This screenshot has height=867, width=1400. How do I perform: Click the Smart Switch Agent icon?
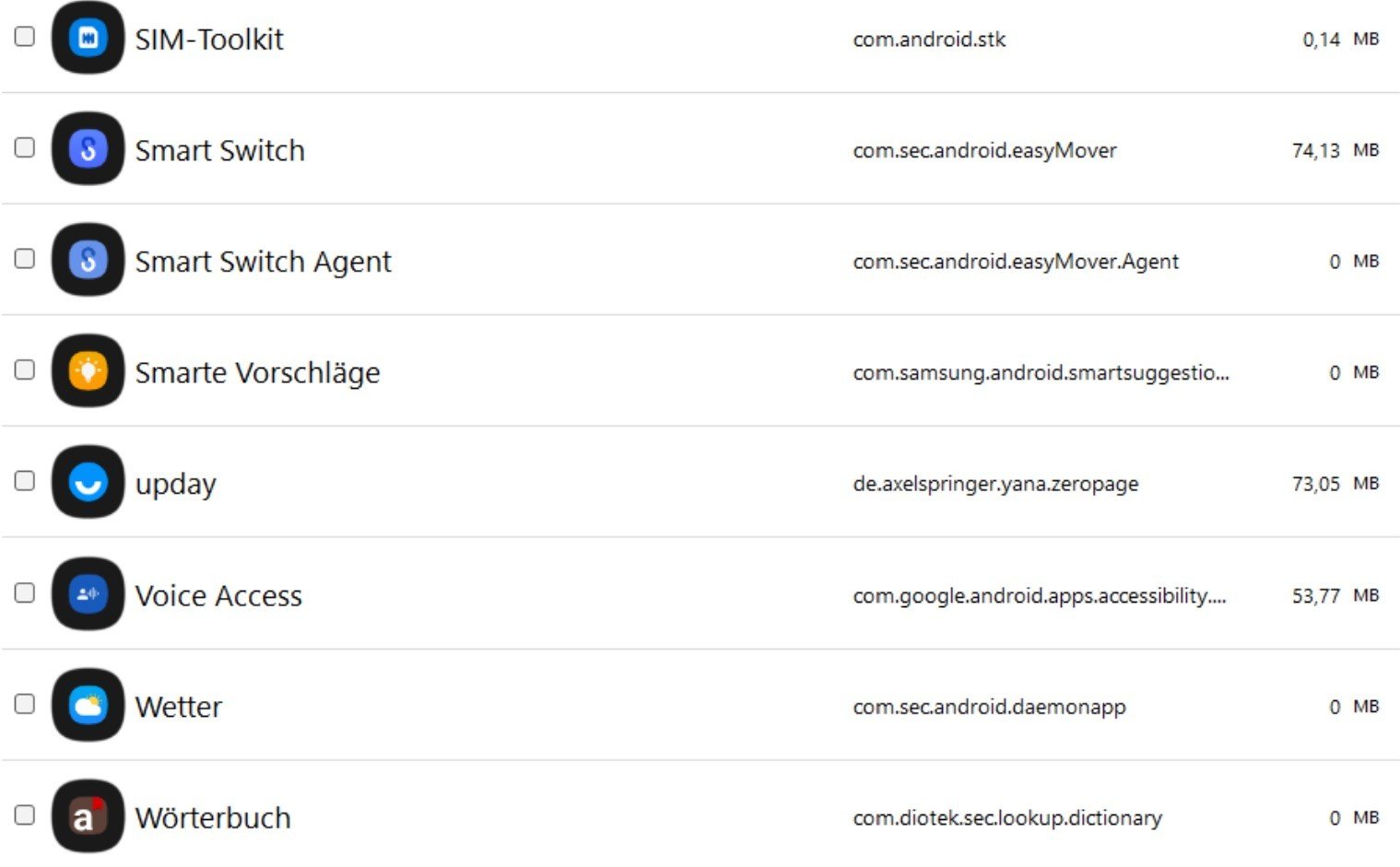88,260
